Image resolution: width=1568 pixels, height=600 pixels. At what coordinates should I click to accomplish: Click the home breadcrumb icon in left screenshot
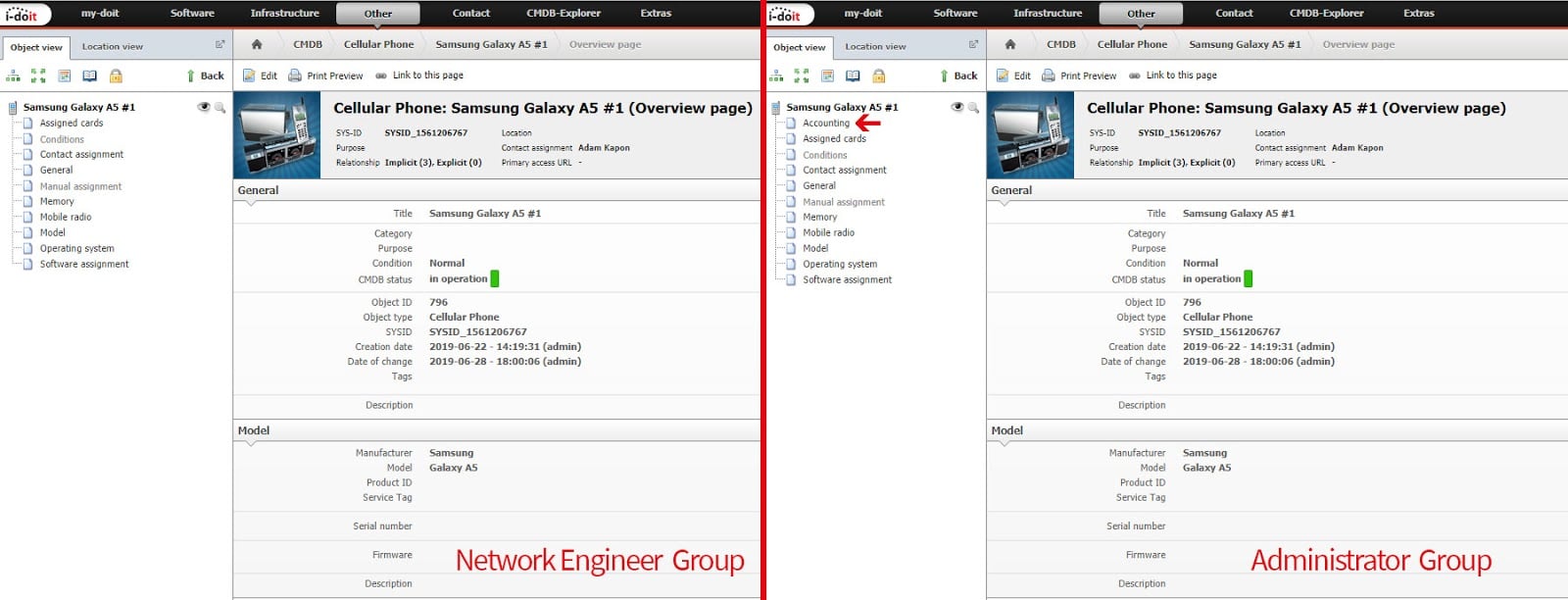click(257, 44)
